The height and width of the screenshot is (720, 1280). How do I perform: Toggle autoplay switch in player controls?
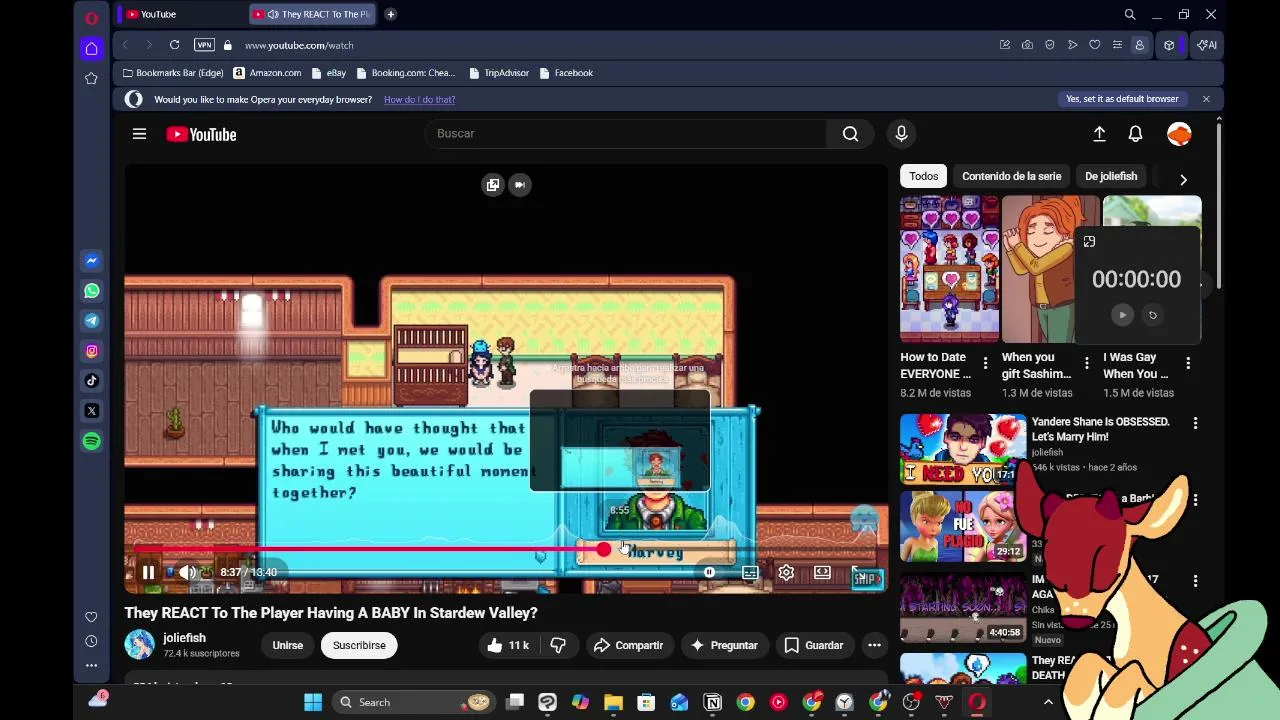(709, 573)
